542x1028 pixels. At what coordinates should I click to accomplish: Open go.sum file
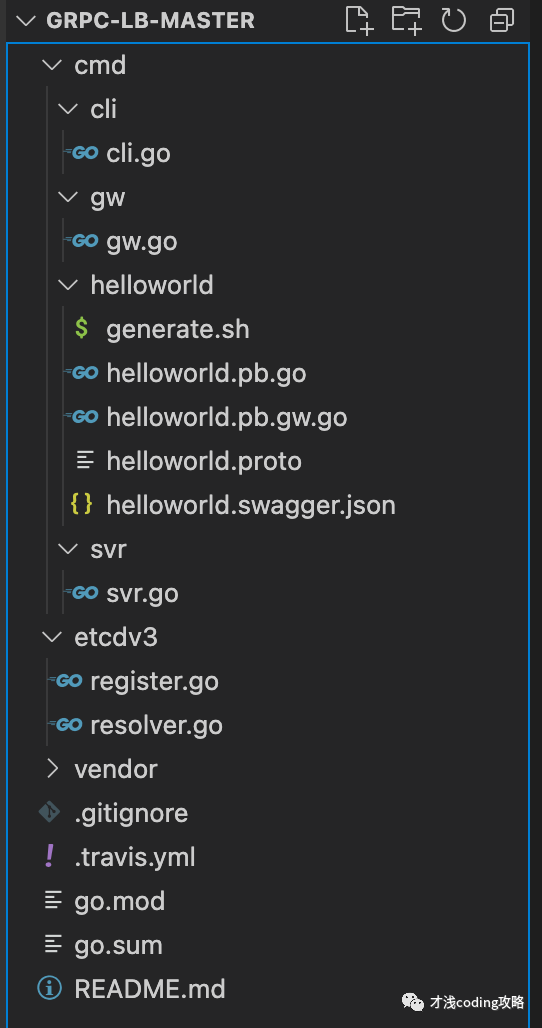pos(119,945)
